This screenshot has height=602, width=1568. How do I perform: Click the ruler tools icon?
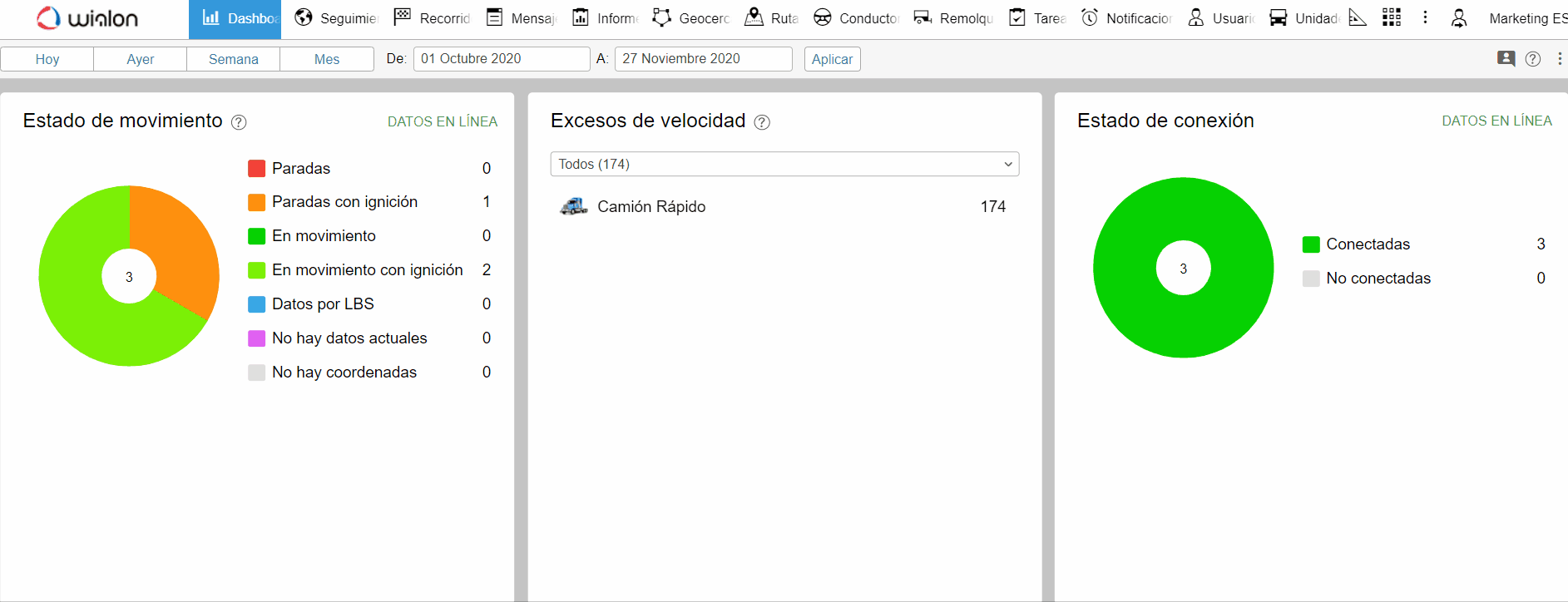point(1358,17)
